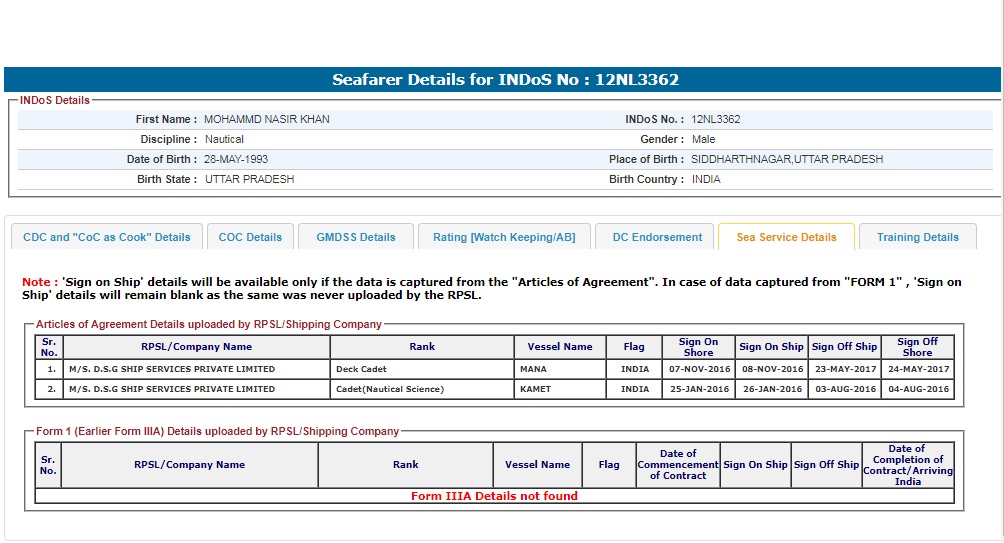Click the Sea Service Details tab
The width and height of the screenshot is (1004, 543).
coord(786,237)
